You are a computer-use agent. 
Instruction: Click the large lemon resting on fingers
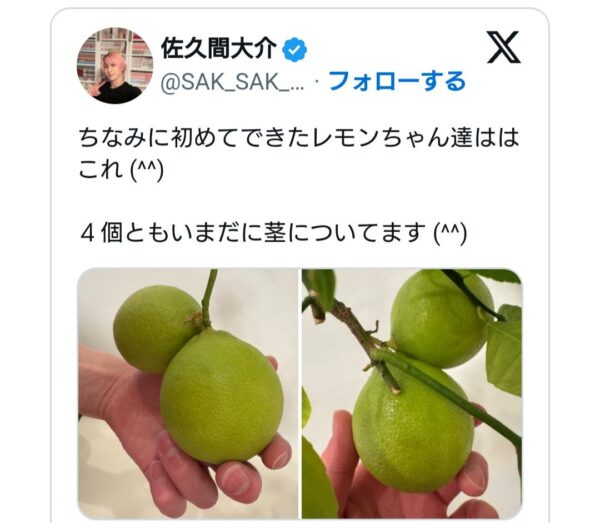(222, 397)
